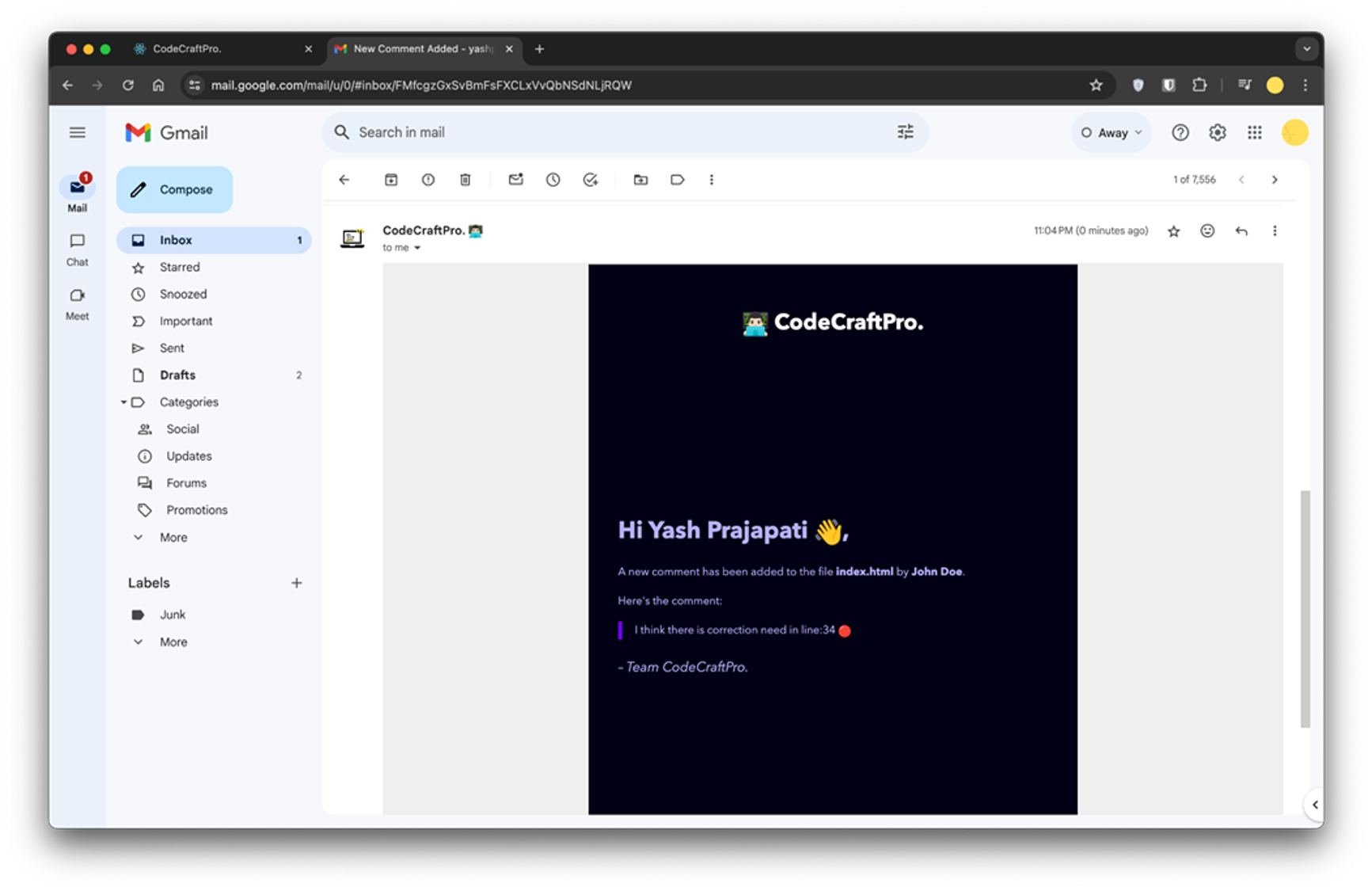Go back to inbox with the back arrow
The width and height of the screenshot is (1372, 891).
(344, 180)
